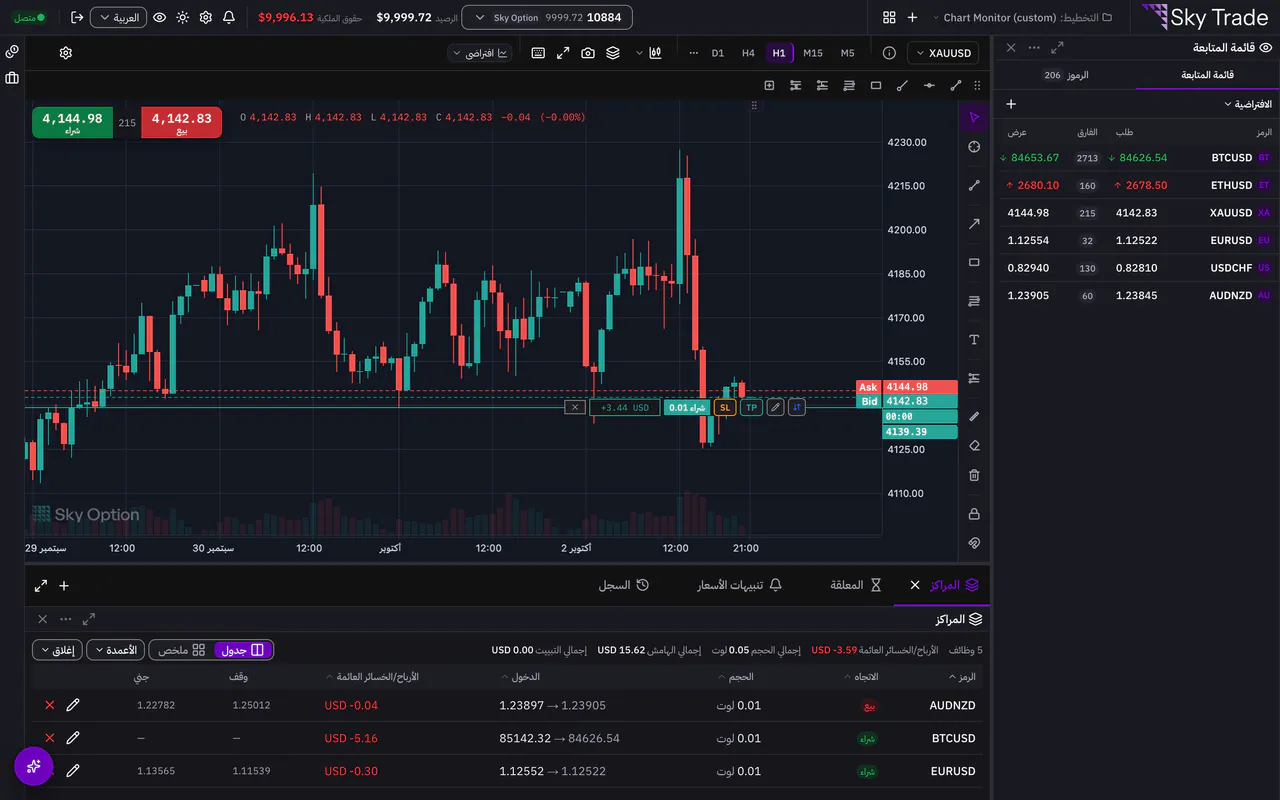Take a chart snapshot with camera icon
1280x800 pixels.
[x=588, y=53]
